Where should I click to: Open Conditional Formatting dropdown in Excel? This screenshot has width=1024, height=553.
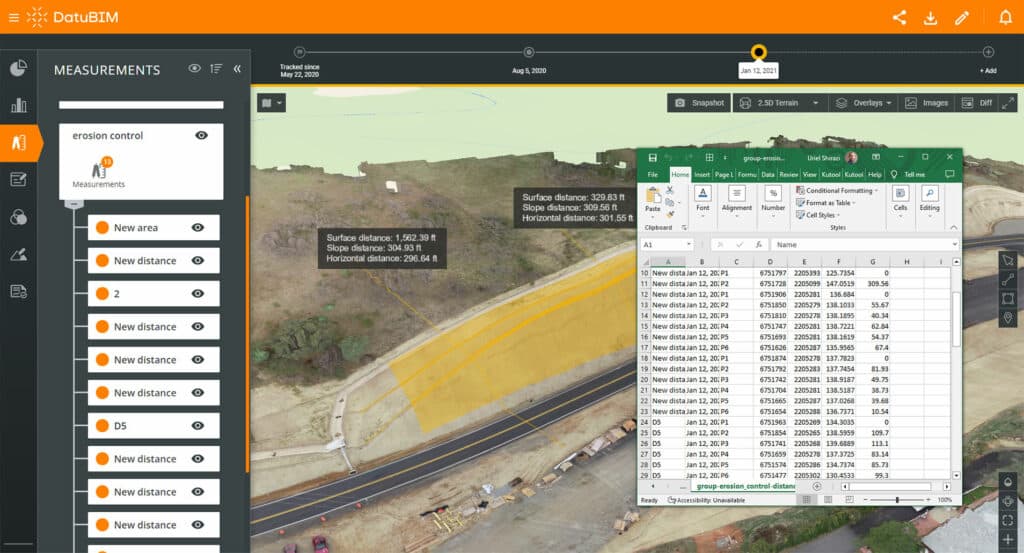(838, 190)
